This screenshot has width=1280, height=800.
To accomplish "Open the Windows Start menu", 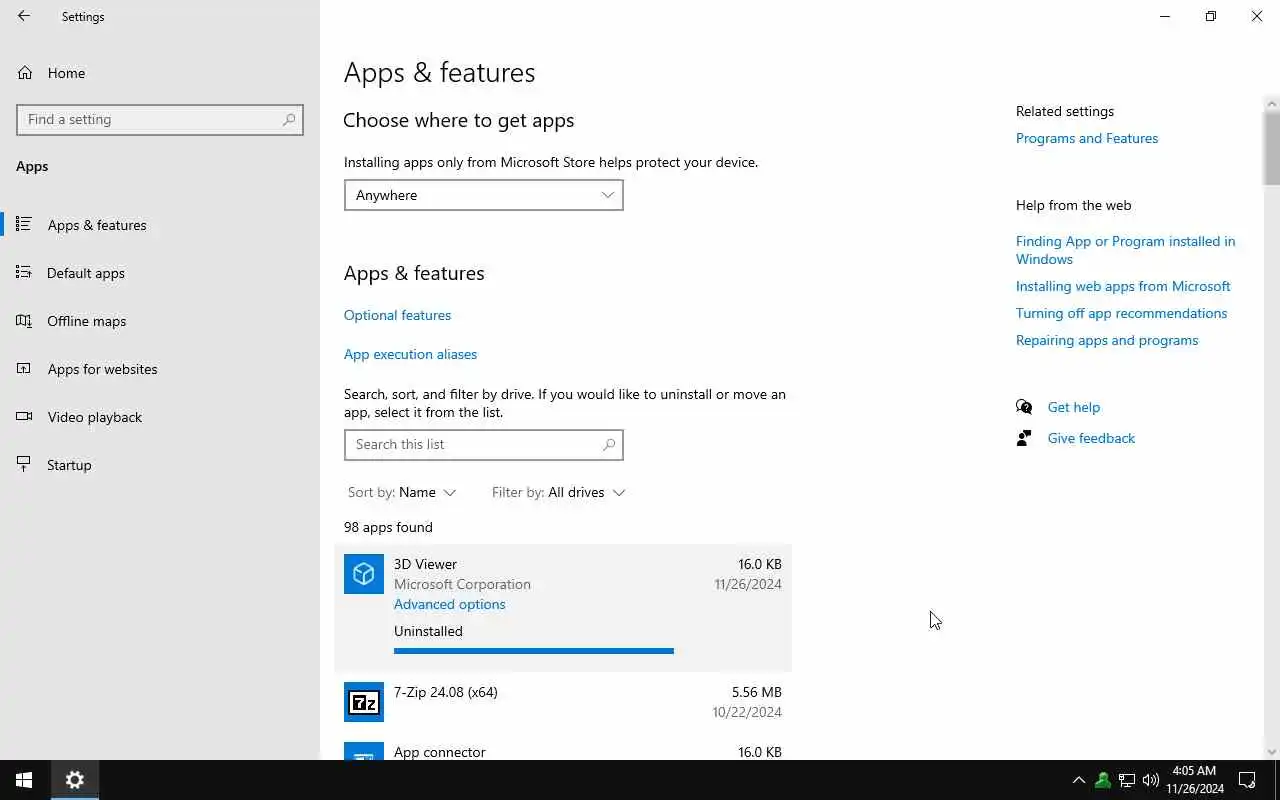I will click(x=24, y=780).
